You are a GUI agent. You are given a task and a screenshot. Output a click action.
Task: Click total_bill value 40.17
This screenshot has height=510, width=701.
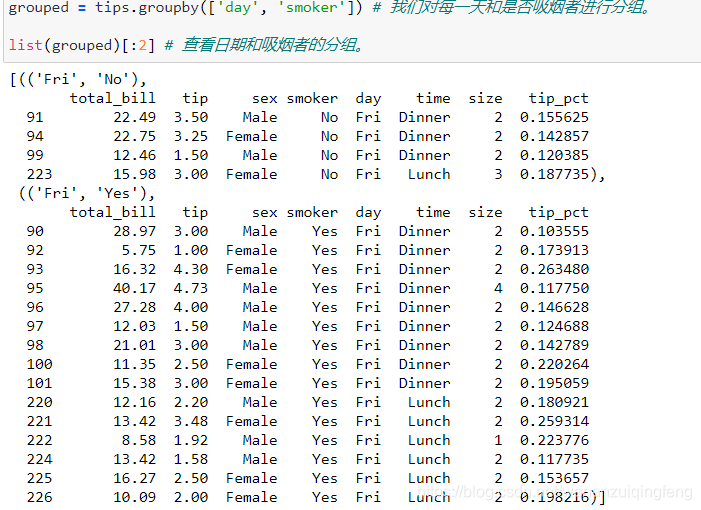[135, 288]
